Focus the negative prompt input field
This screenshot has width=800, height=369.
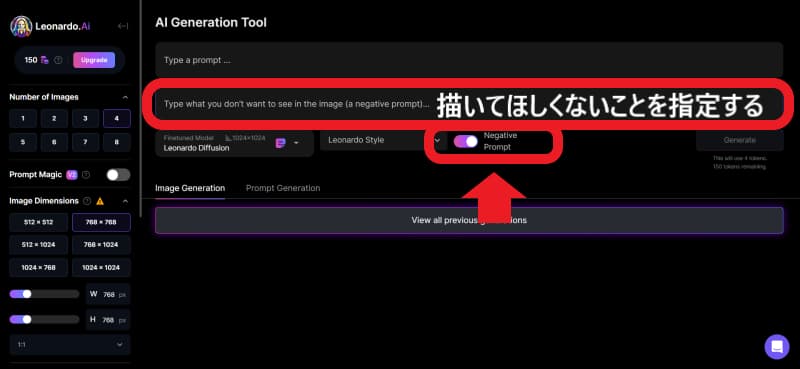coord(469,104)
